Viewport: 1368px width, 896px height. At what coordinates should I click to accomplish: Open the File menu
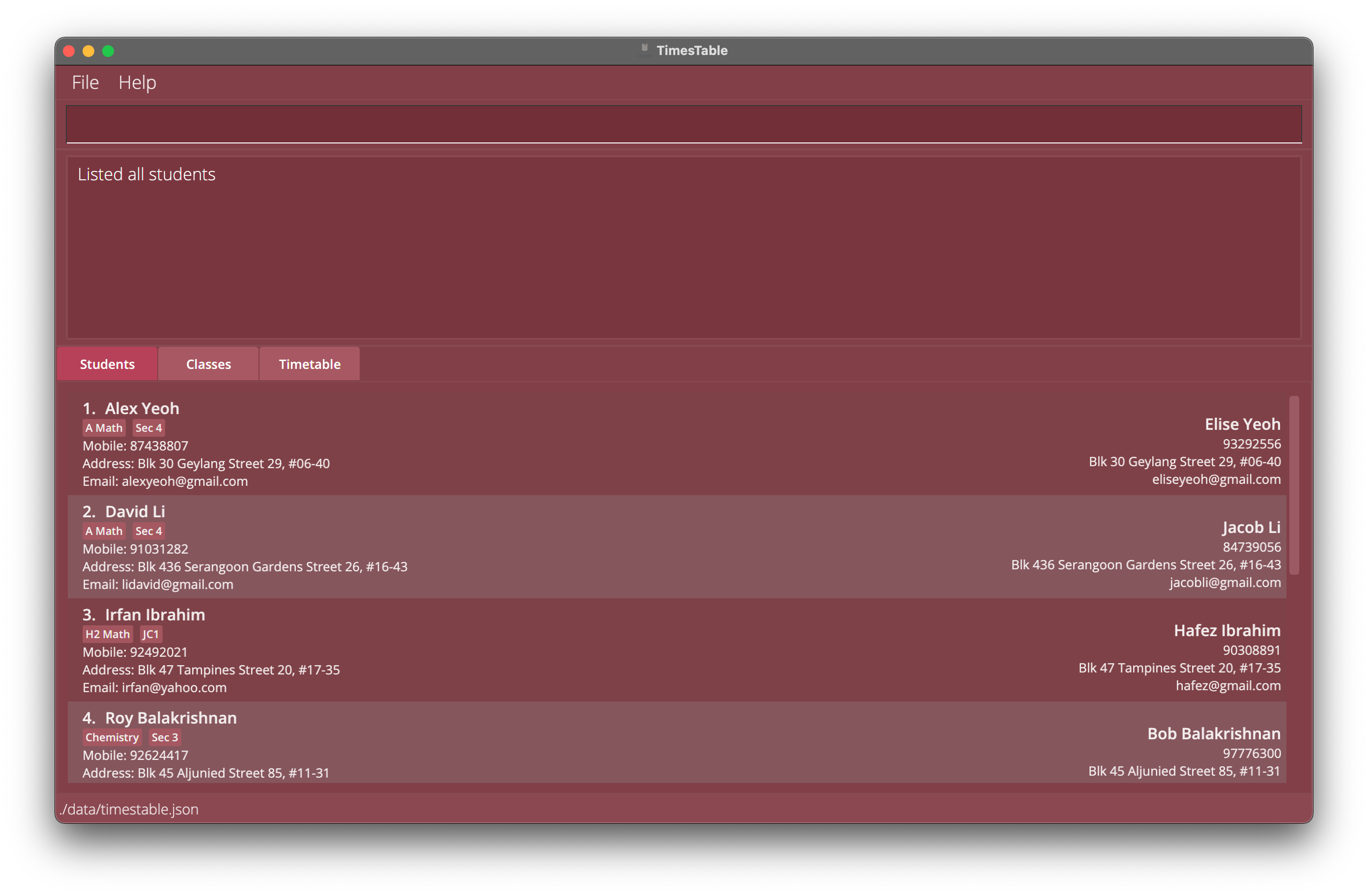pos(85,82)
